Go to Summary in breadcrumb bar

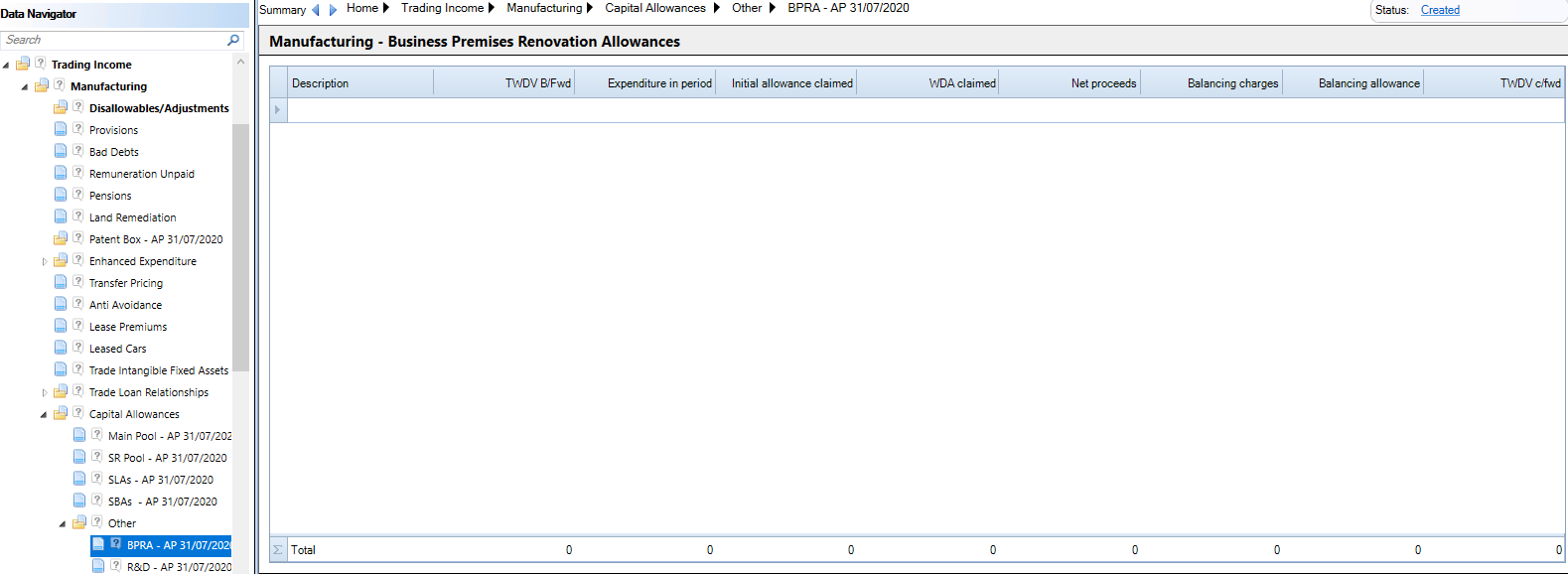tap(282, 10)
